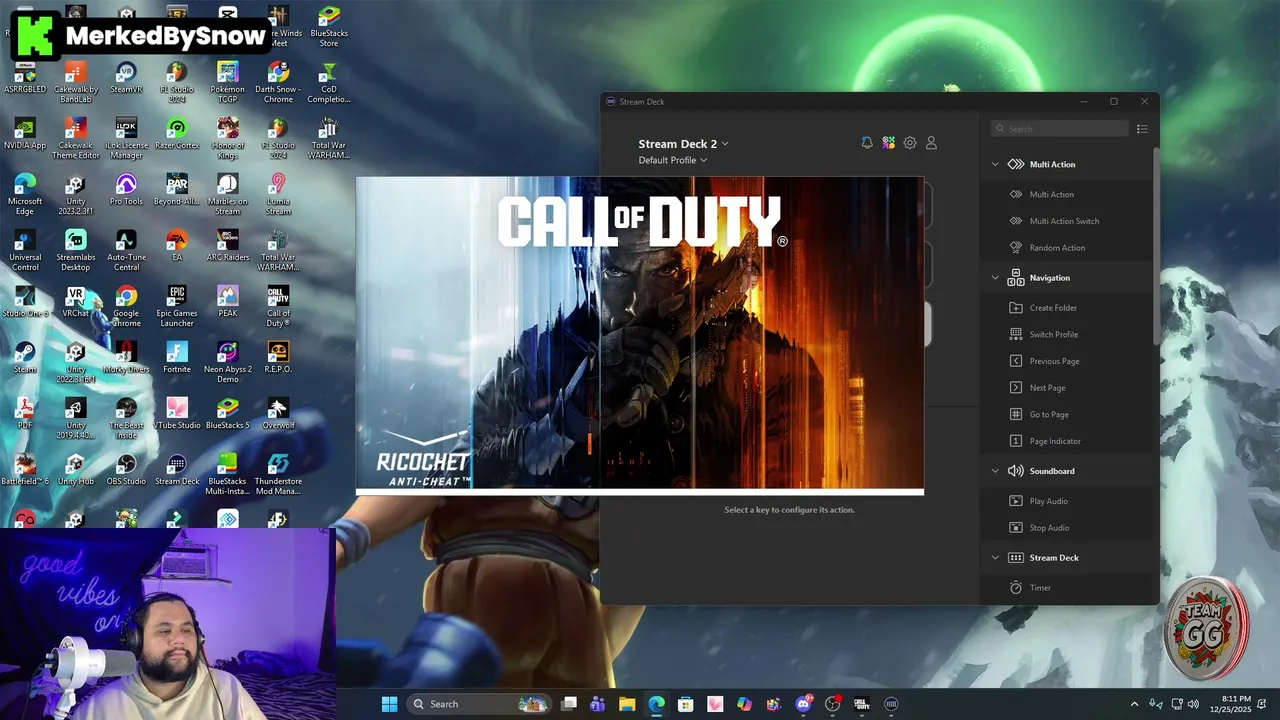Collapse the Multi Action category chevron
Screen dimensions: 1280x720
pos(995,164)
